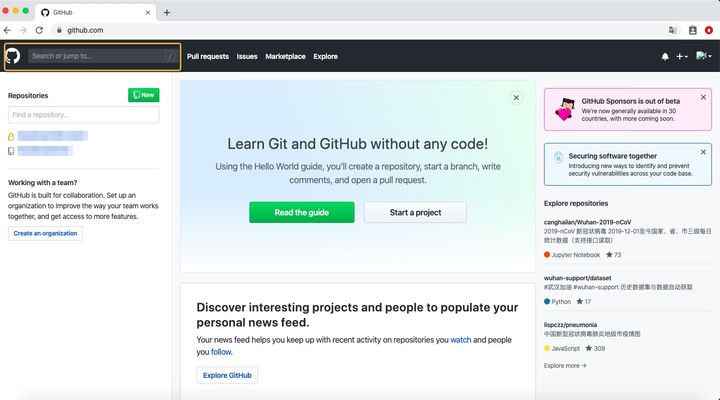Close Securing software together notice

pos(703,152)
